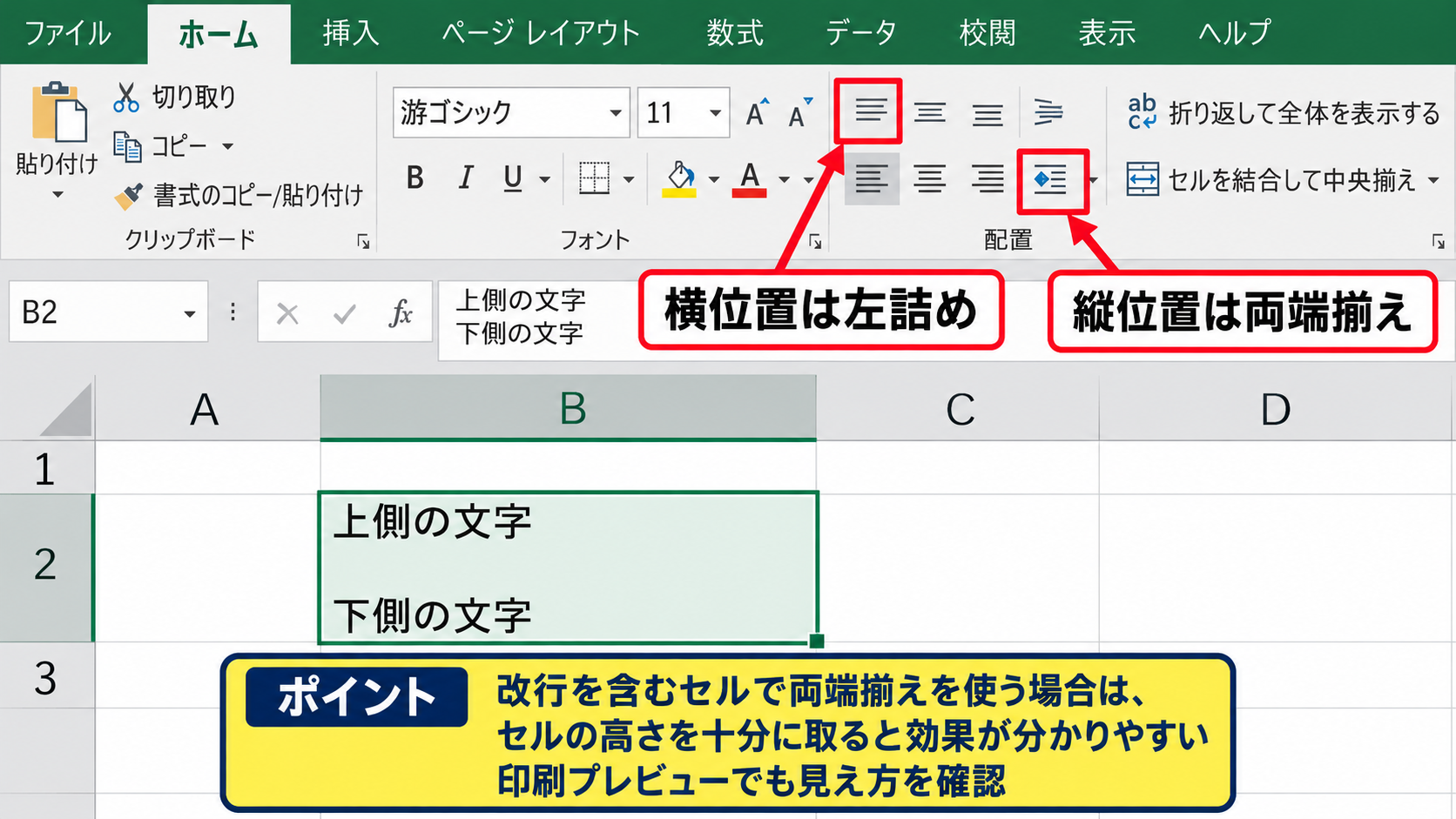The height and width of the screenshot is (819, 1456).
Task: Increase font size with larger A icon
Action: coord(757,112)
